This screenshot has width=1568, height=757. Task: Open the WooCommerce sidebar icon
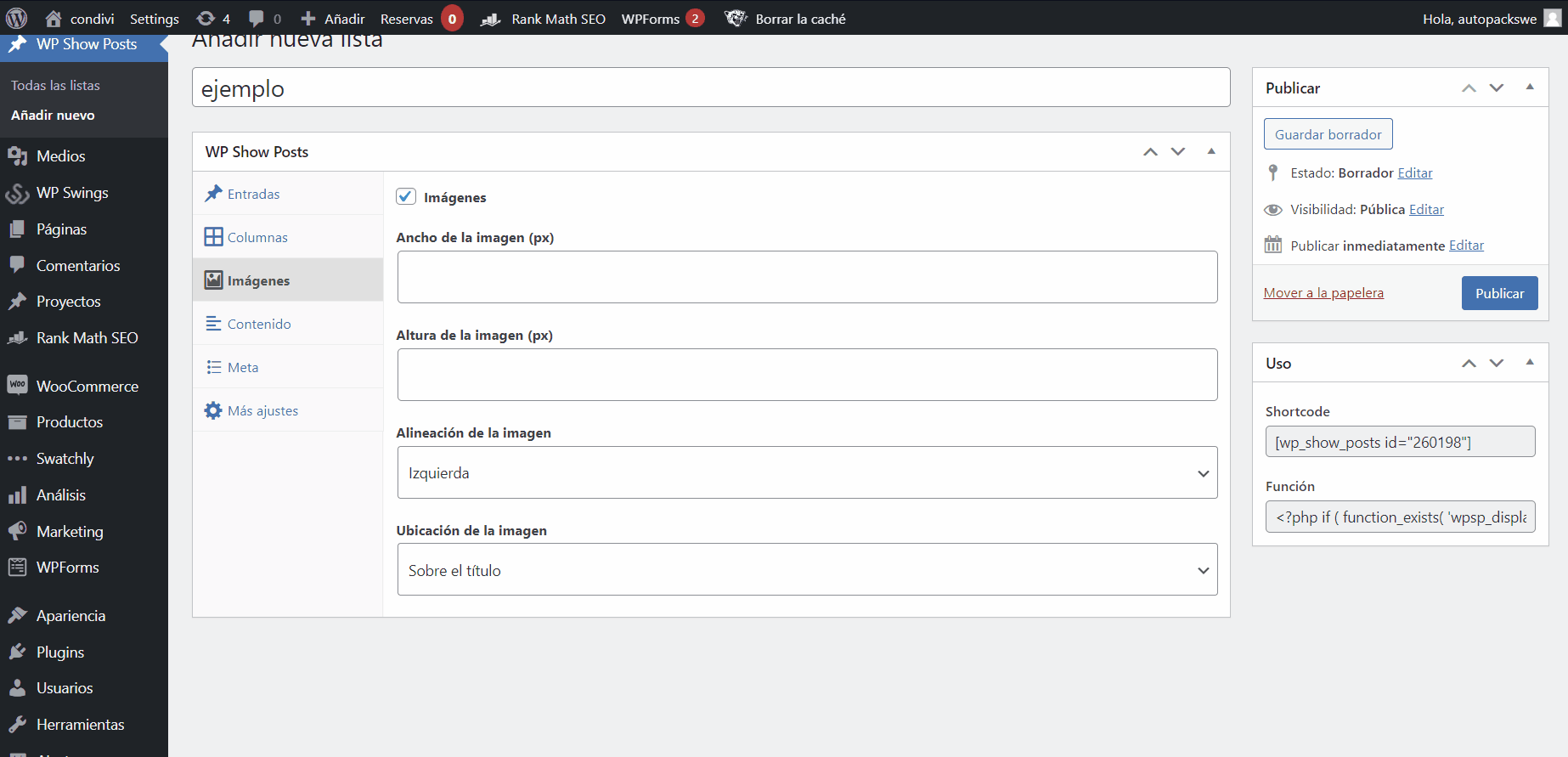[17, 386]
